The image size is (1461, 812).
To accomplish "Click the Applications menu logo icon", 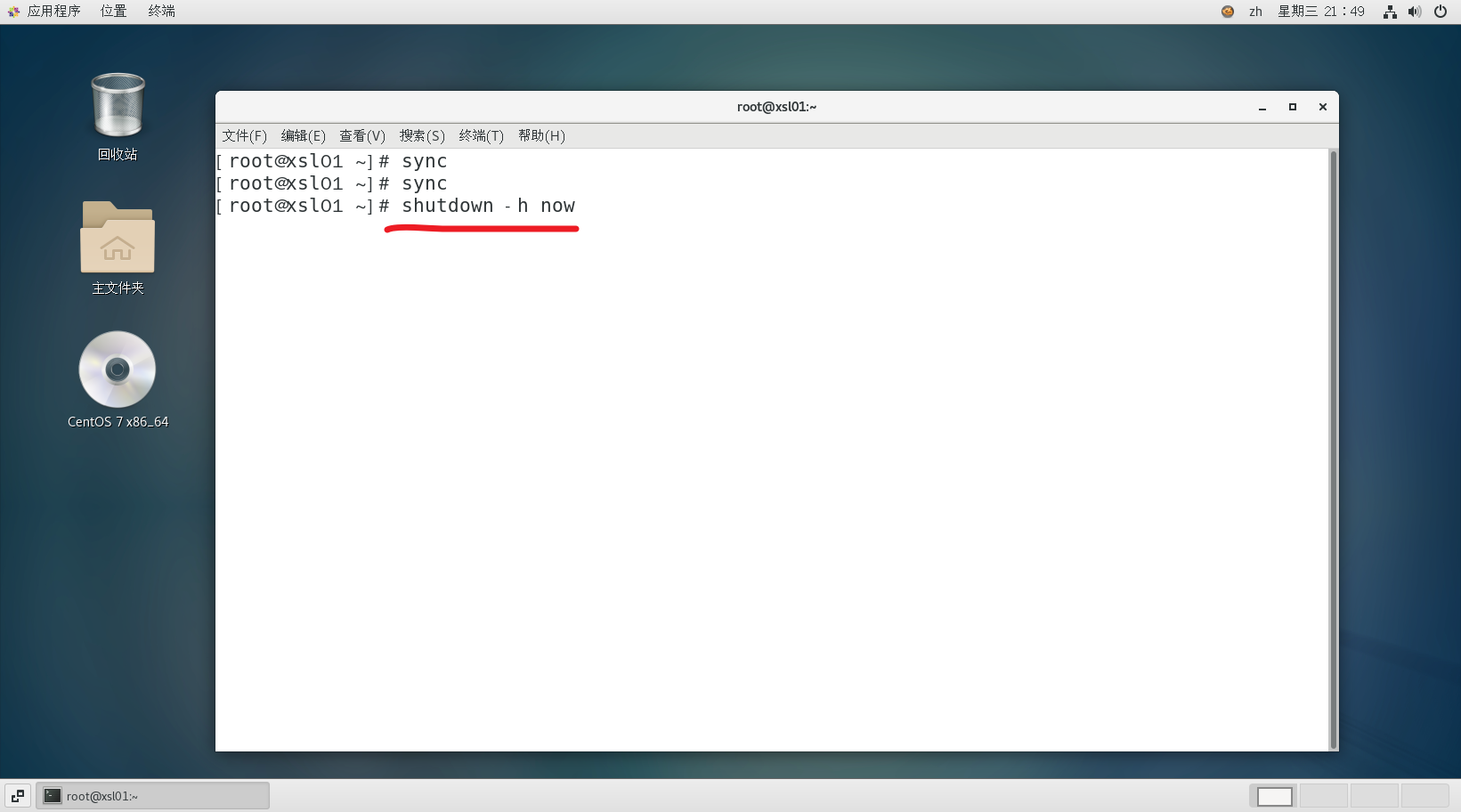I will point(13,12).
